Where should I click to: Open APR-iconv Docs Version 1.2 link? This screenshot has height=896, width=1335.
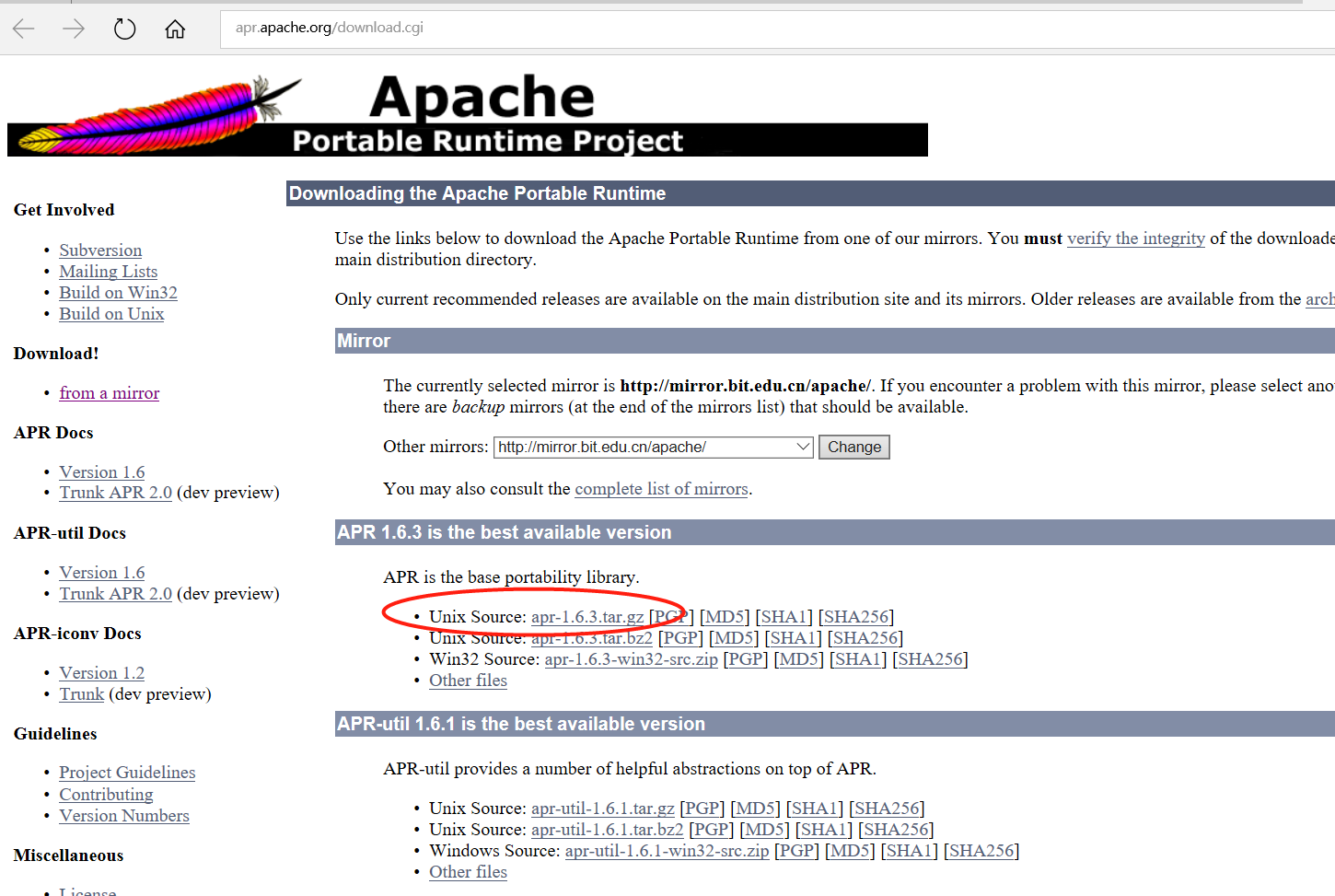pos(102,673)
